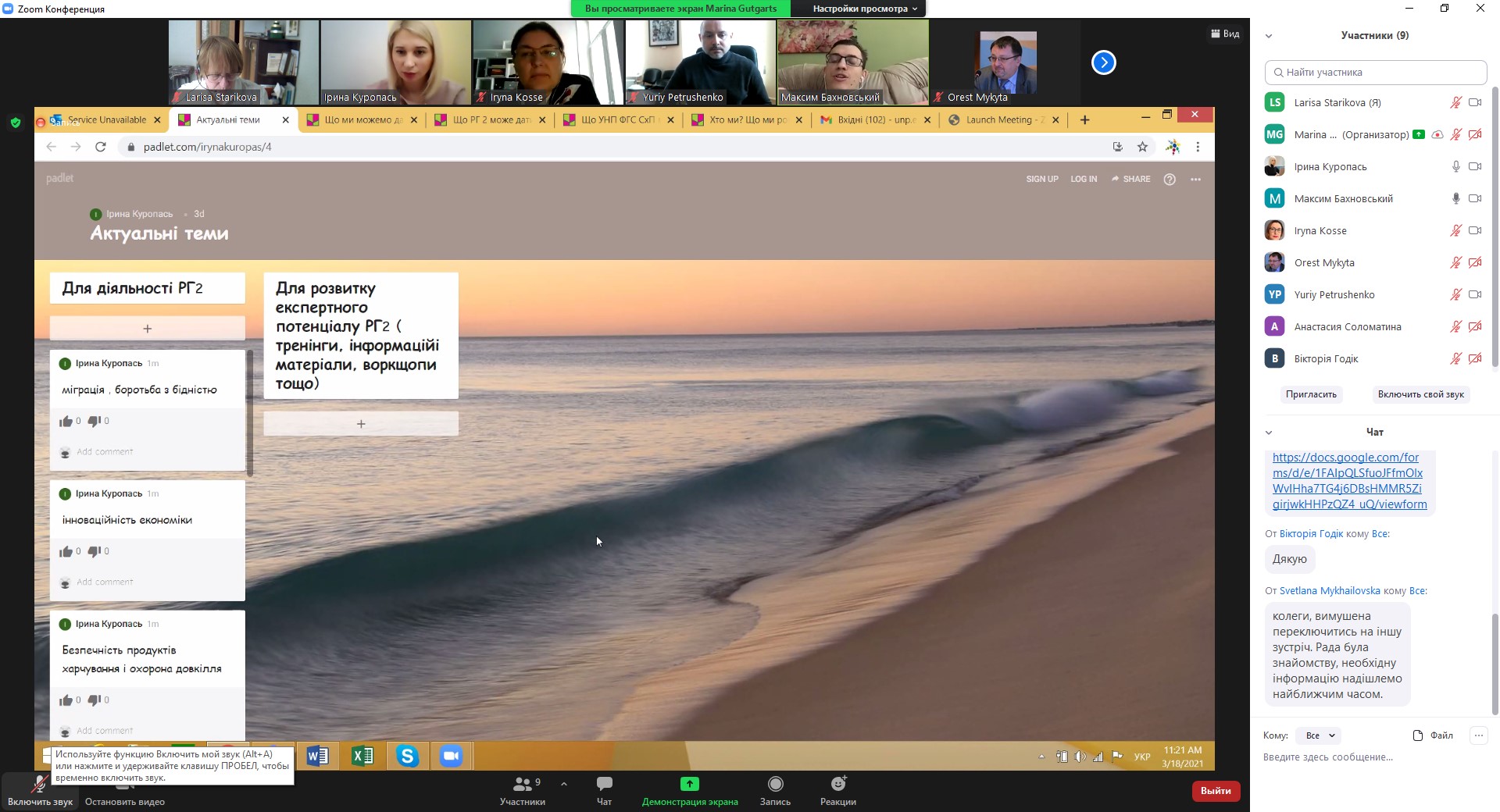Reload the padlet page in the browser
This screenshot has width=1500, height=812.
(x=101, y=147)
